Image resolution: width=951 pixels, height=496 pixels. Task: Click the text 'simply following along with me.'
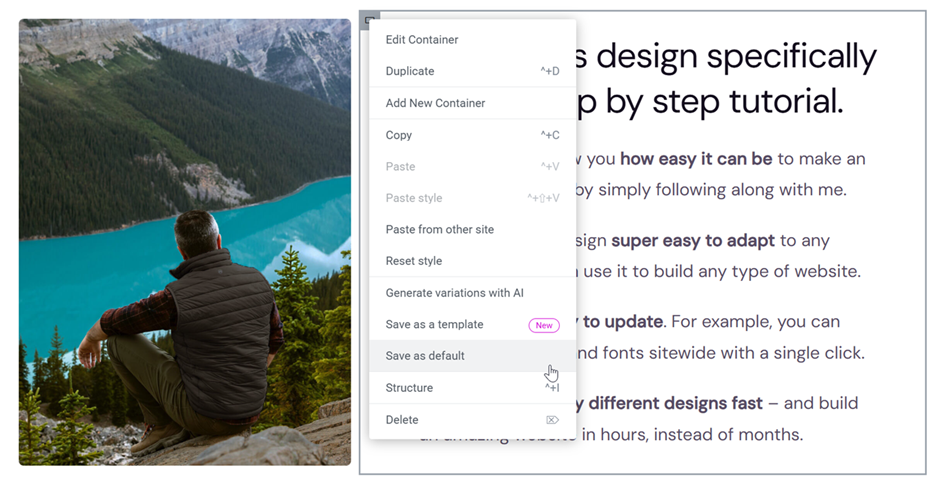[x=722, y=190]
